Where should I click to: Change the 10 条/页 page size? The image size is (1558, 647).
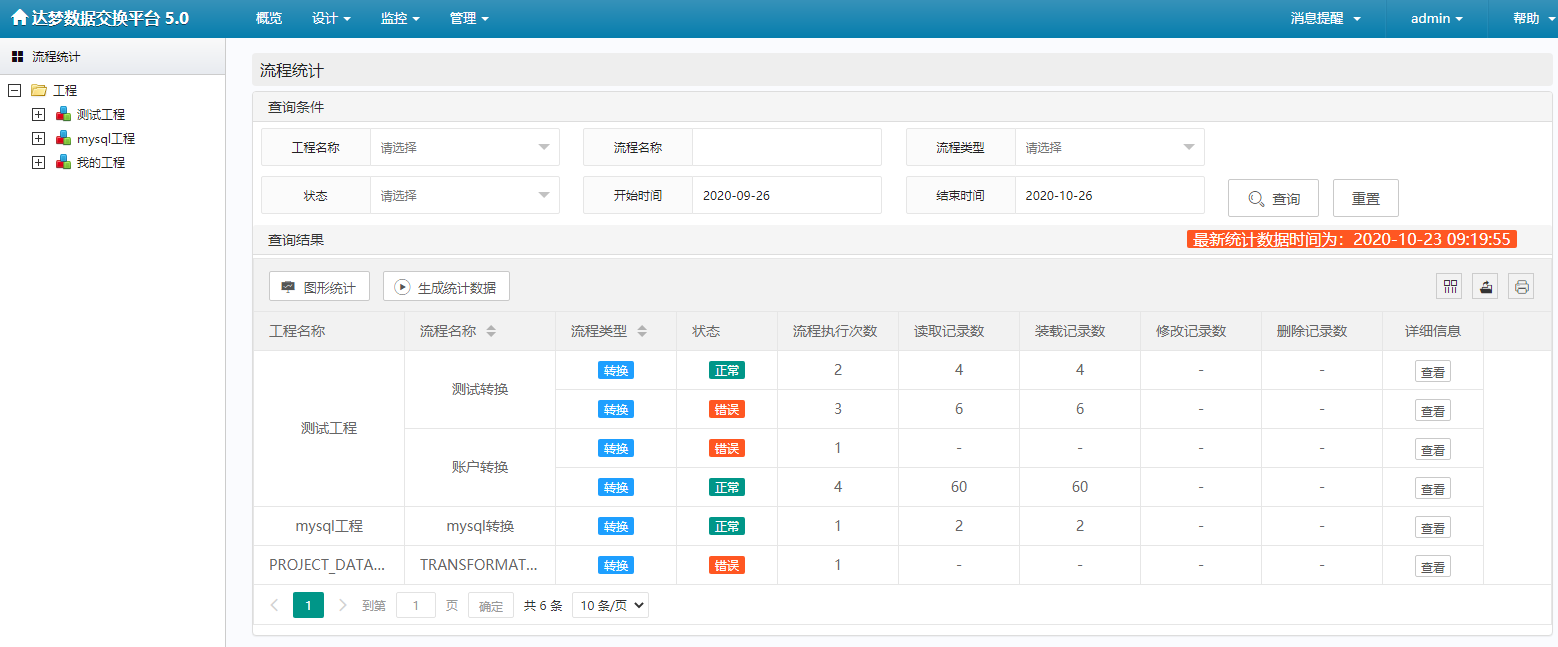(x=610, y=605)
